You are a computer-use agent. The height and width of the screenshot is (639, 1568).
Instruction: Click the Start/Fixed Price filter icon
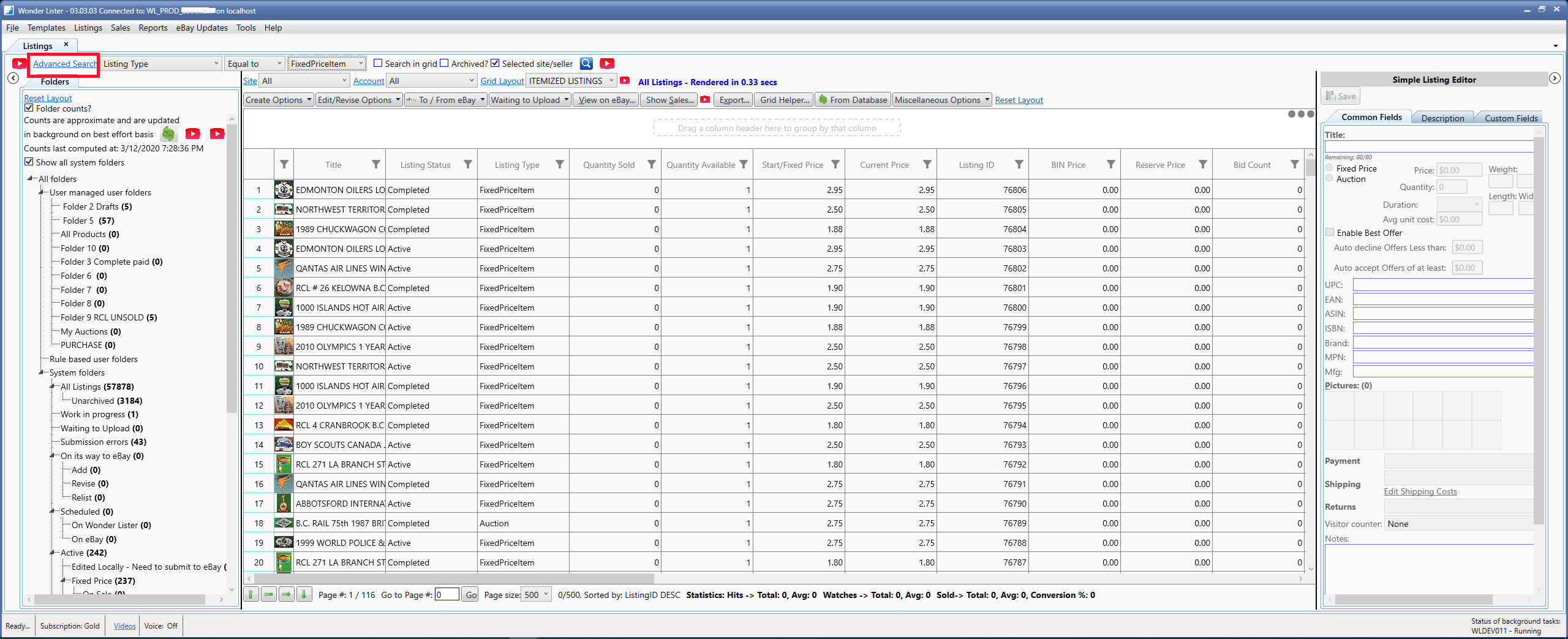tap(835, 164)
